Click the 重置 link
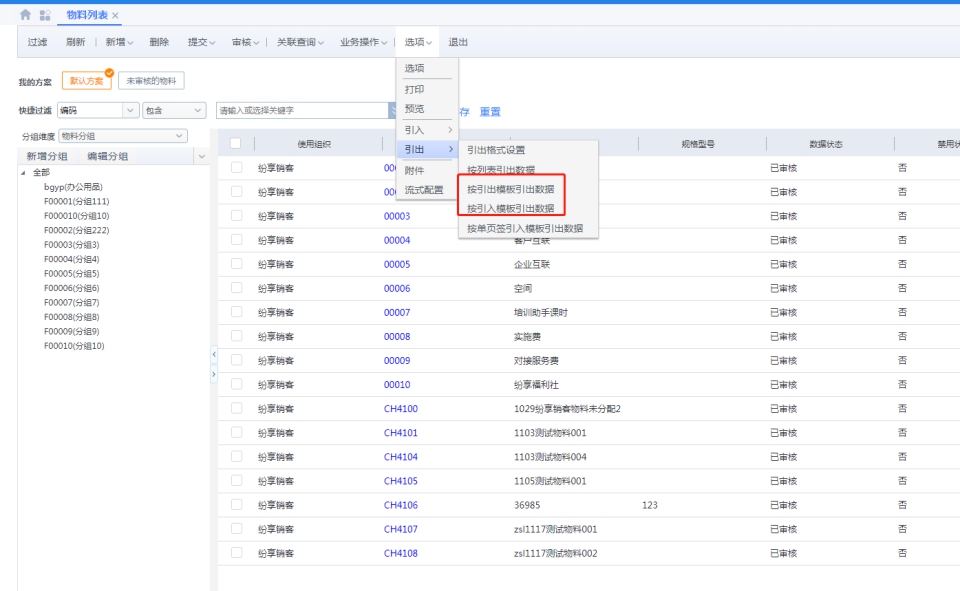This screenshot has width=960, height=591. [x=490, y=111]
